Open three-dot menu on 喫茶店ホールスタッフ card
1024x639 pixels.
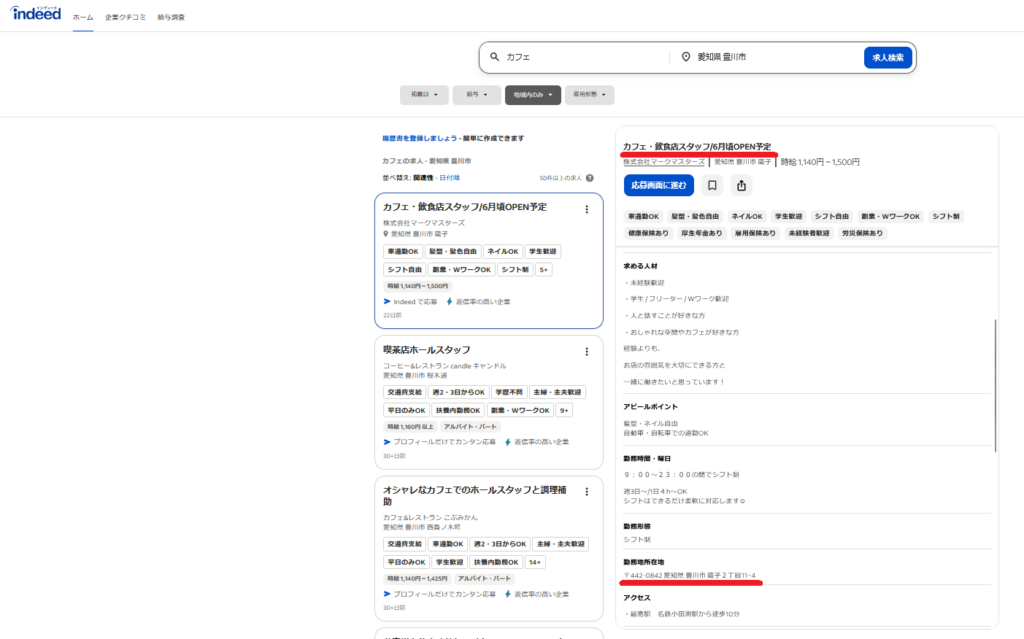[586, 352]
